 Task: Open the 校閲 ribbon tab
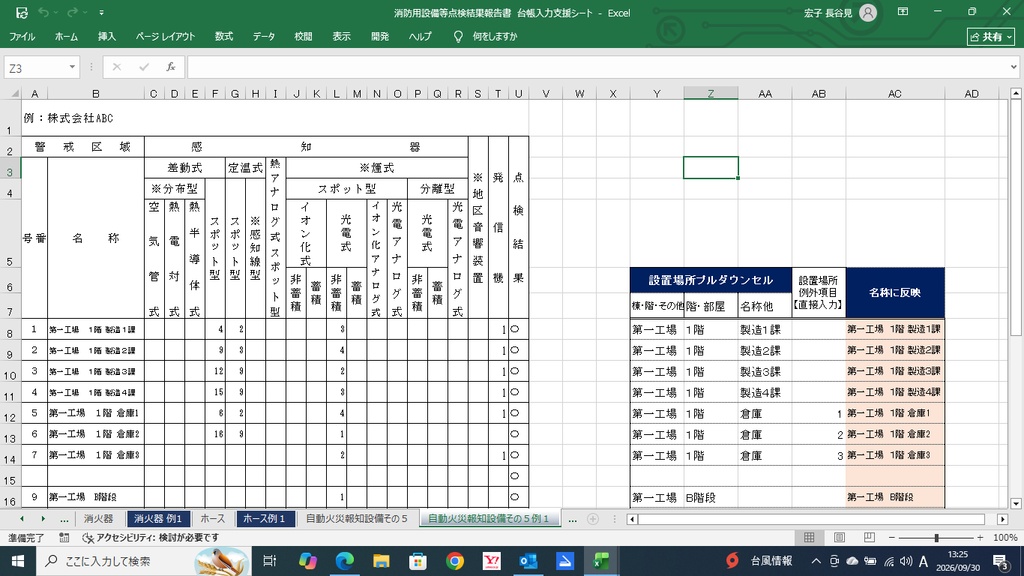coord(303,37)
